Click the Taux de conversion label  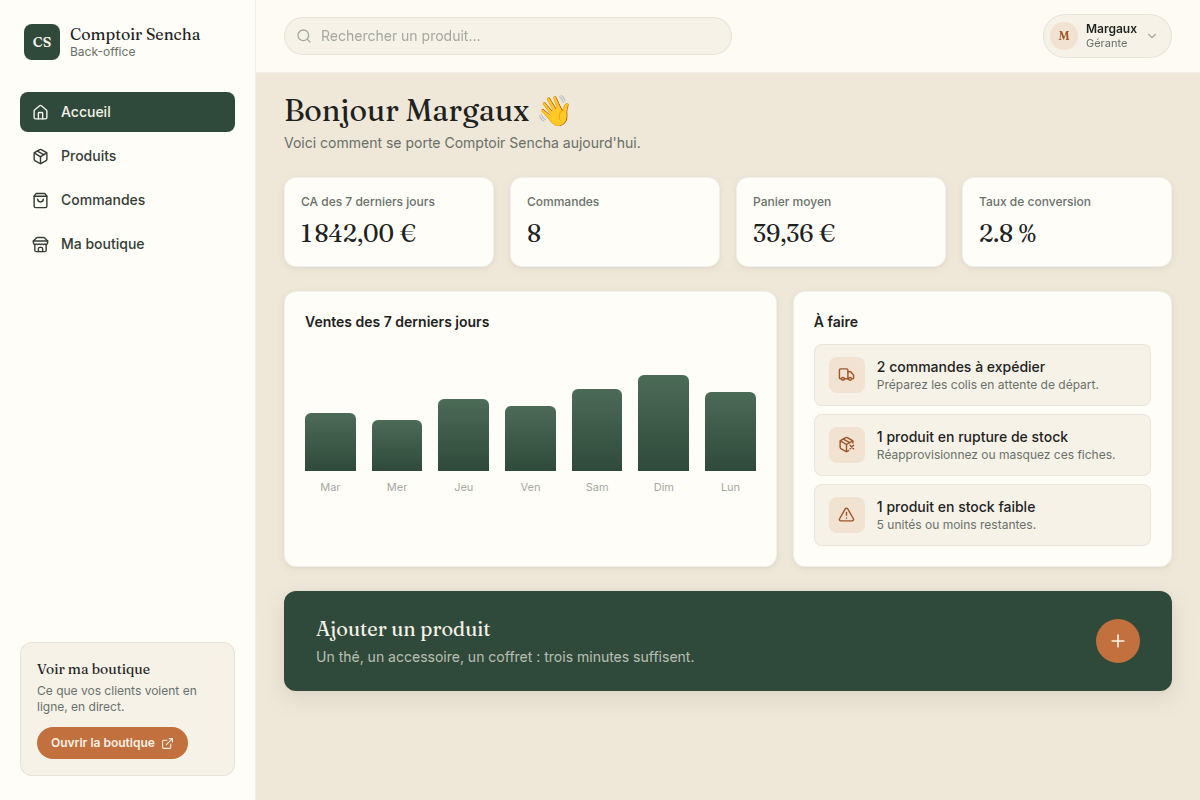(x=1035, y=202)
